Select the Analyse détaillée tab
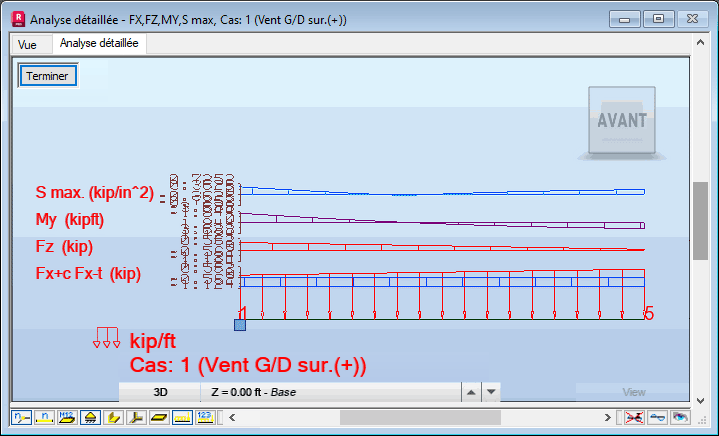719x436 pixels. coord(99,43)
